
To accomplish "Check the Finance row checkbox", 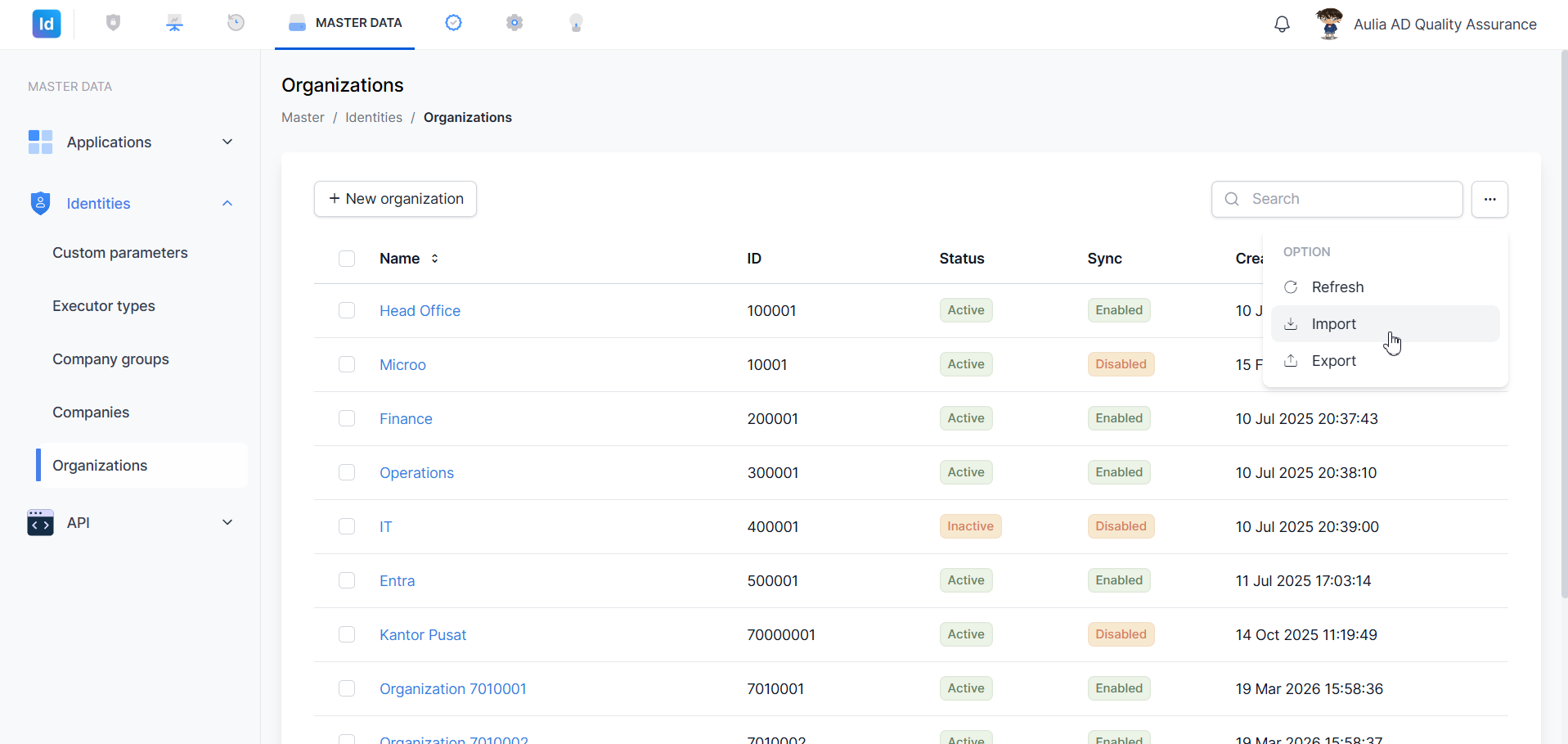I will coord(347,418).
